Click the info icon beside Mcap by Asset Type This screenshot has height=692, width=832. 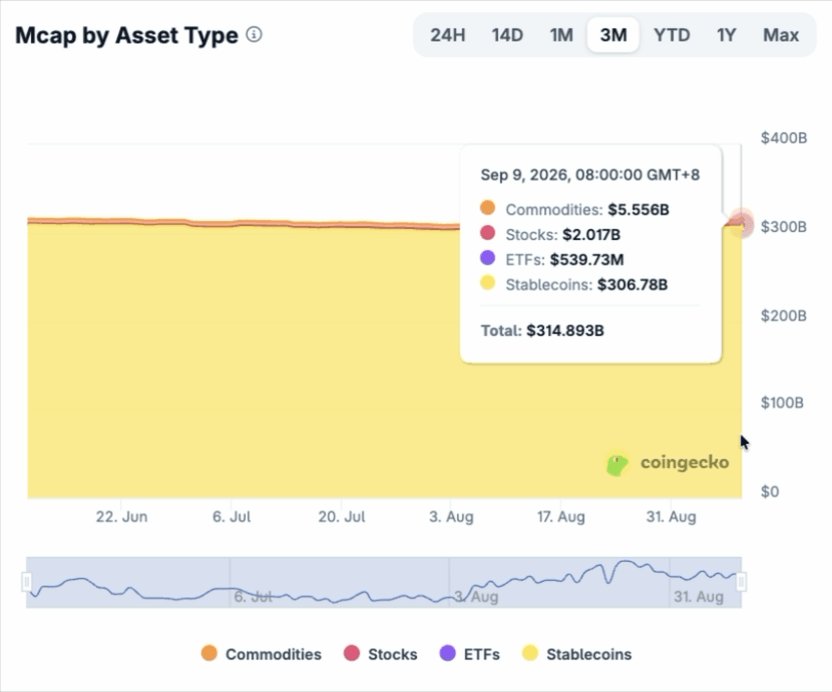click(x=254, y=35)
